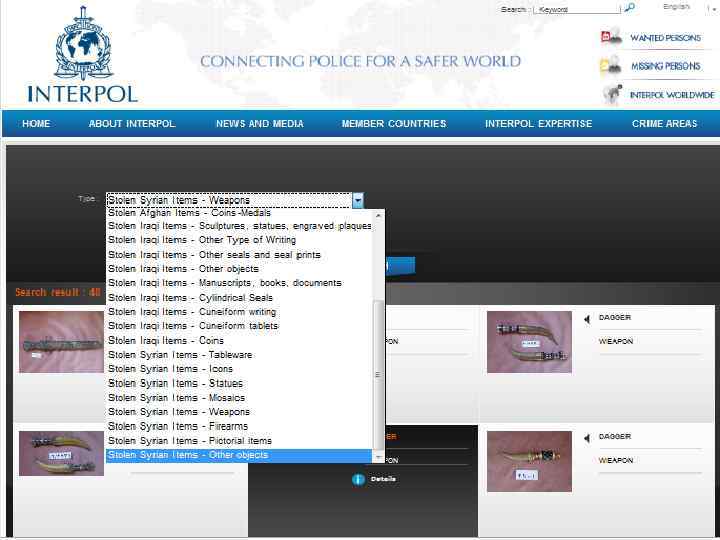720x540 pixels.
Task: Click the magnifier search icon
Action: tap(630, 8)
